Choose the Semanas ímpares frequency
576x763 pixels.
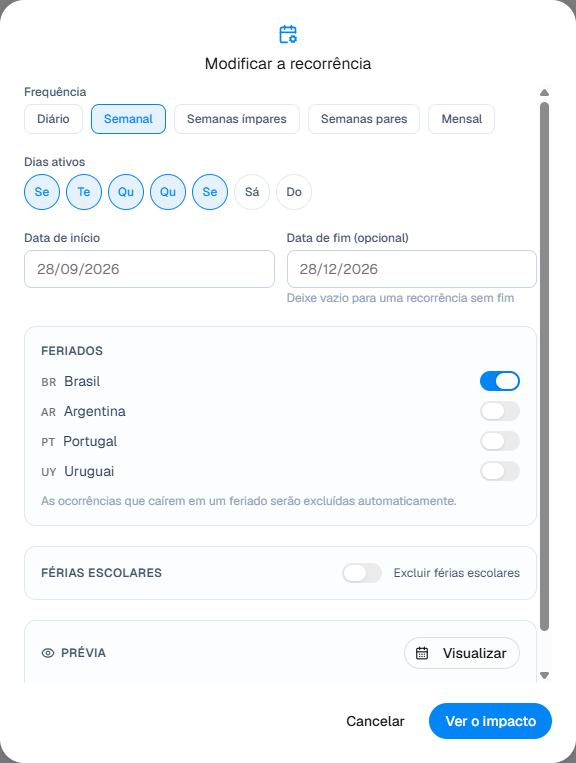click(x=237, y=119)
